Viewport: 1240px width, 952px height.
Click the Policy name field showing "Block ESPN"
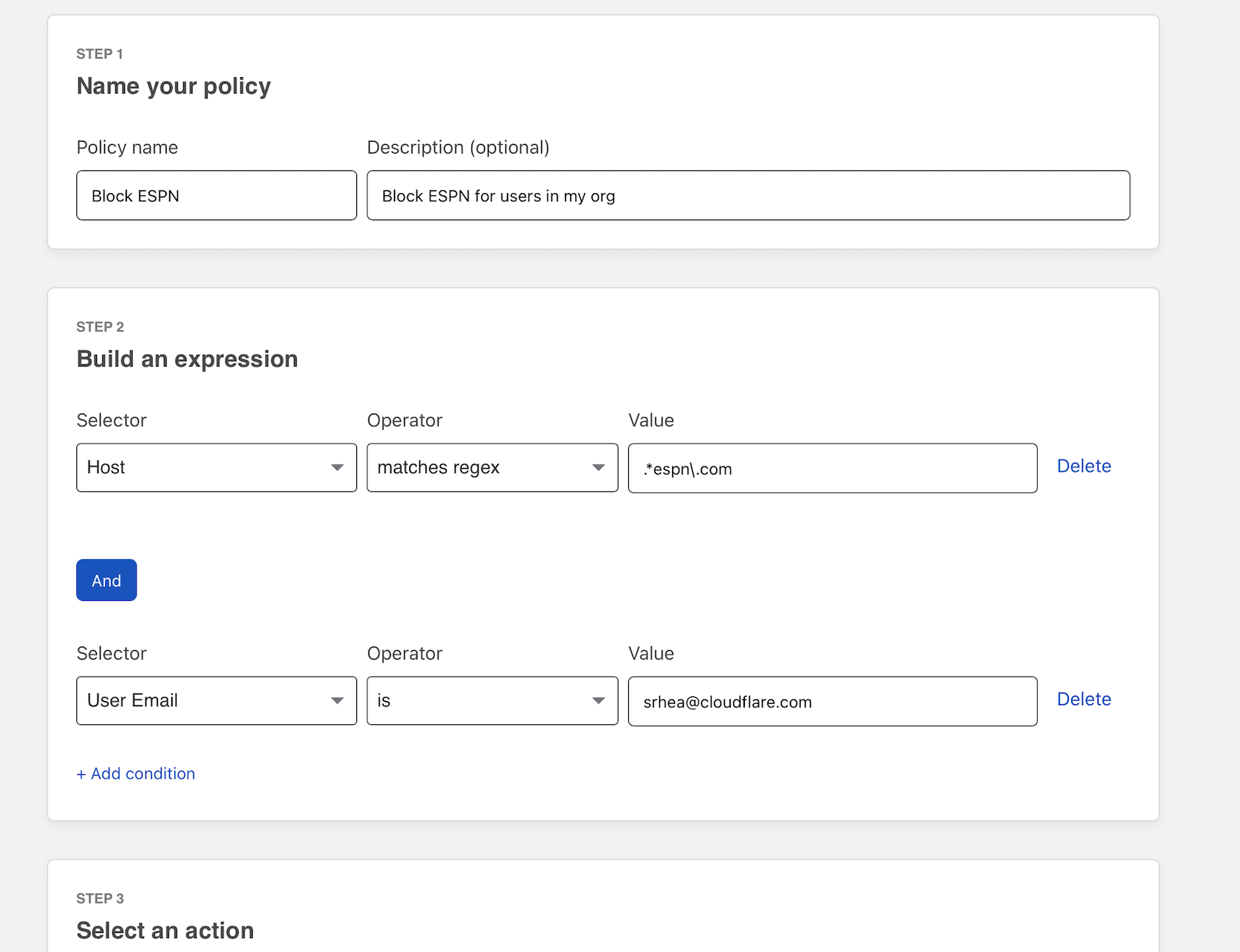pos(215,195)
